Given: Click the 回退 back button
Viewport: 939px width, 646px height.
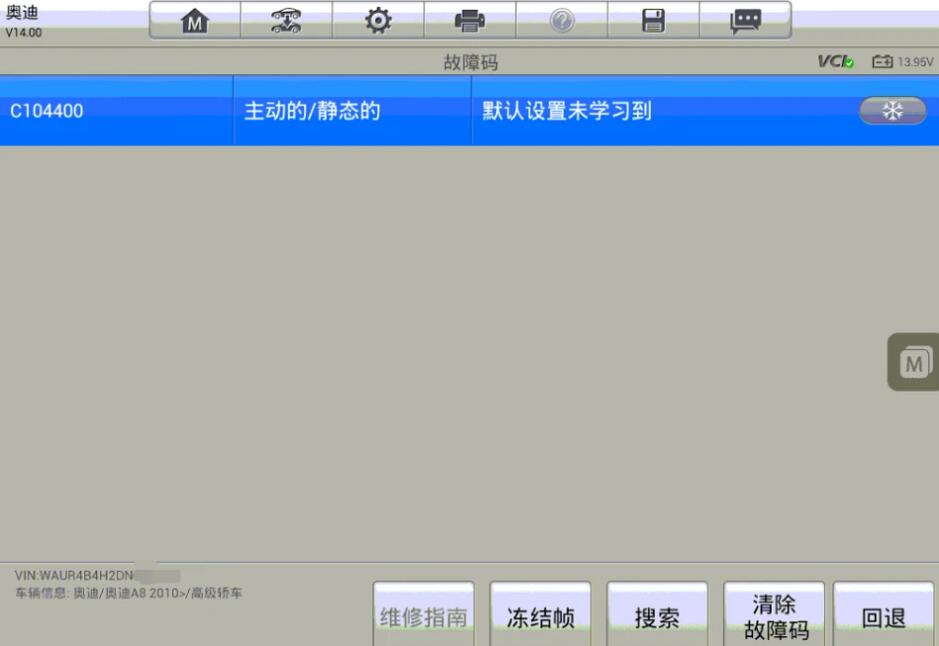Looking at the screenshot, I should [x=884, y=617].
